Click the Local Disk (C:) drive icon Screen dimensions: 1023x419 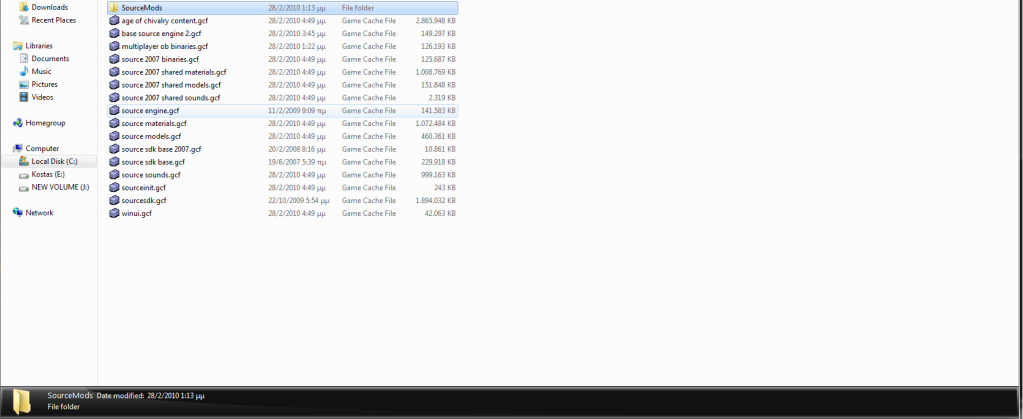coord(23,161)
